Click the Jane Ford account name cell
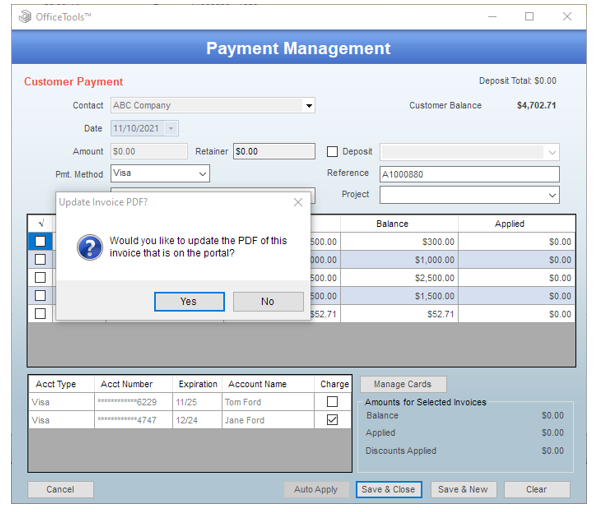Screen dimensions: 600x512 tap(268, 420)
